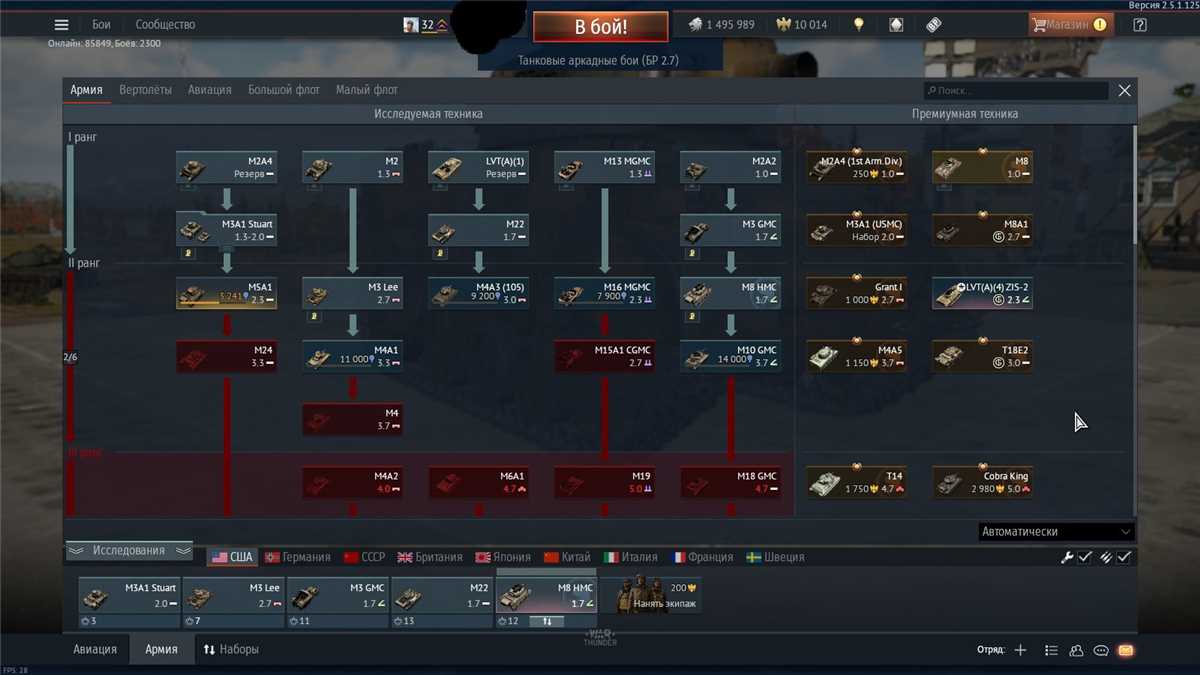1200x675 pixels.
Task: Select the locked M18 GMC vehicle
Action: pos(730,482)
